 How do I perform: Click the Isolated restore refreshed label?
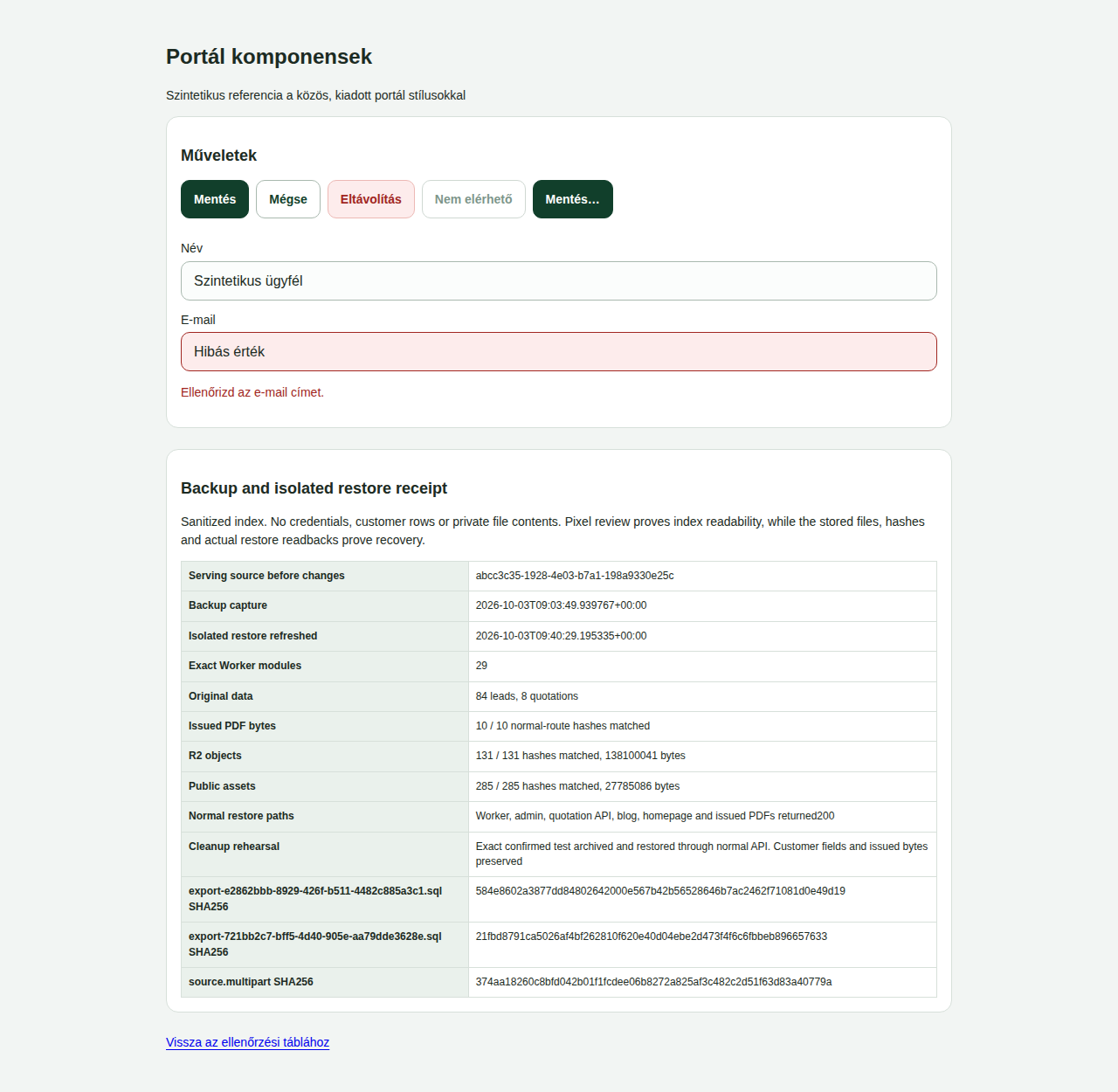click(253, 636)
